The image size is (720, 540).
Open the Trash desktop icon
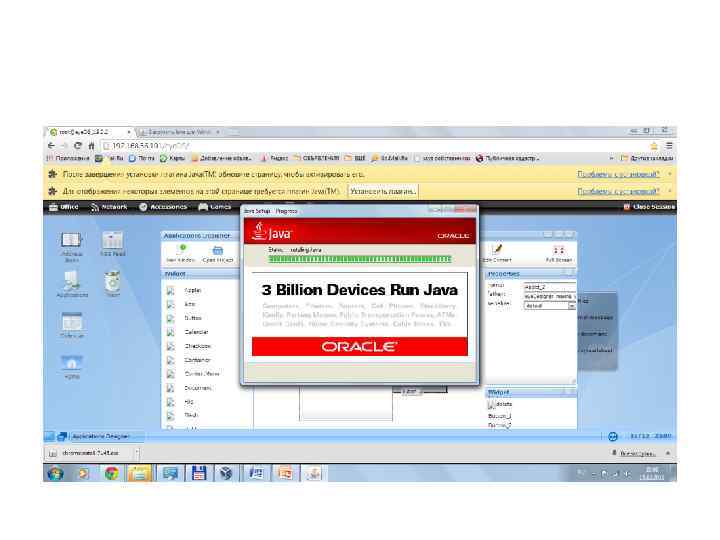112,284
